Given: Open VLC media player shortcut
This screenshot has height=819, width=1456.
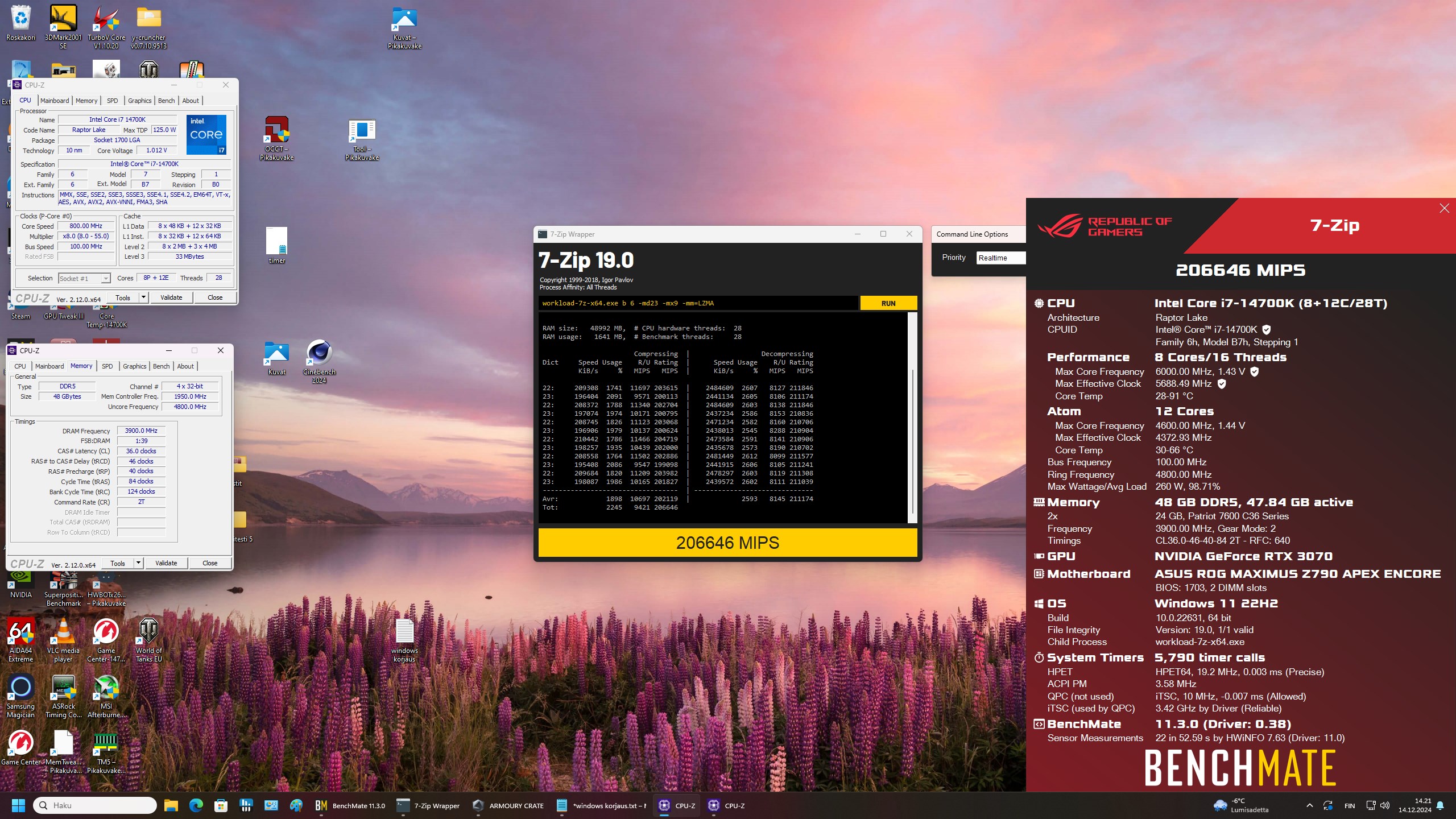Looking at the screenshot, I should pos(63,640).
